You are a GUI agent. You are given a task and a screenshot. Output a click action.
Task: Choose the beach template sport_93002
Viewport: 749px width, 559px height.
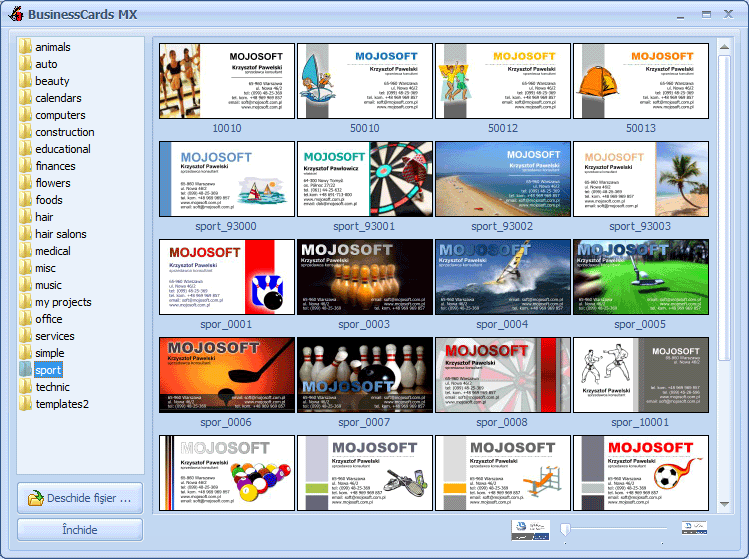pyautogui.click(x=503, y=179)
